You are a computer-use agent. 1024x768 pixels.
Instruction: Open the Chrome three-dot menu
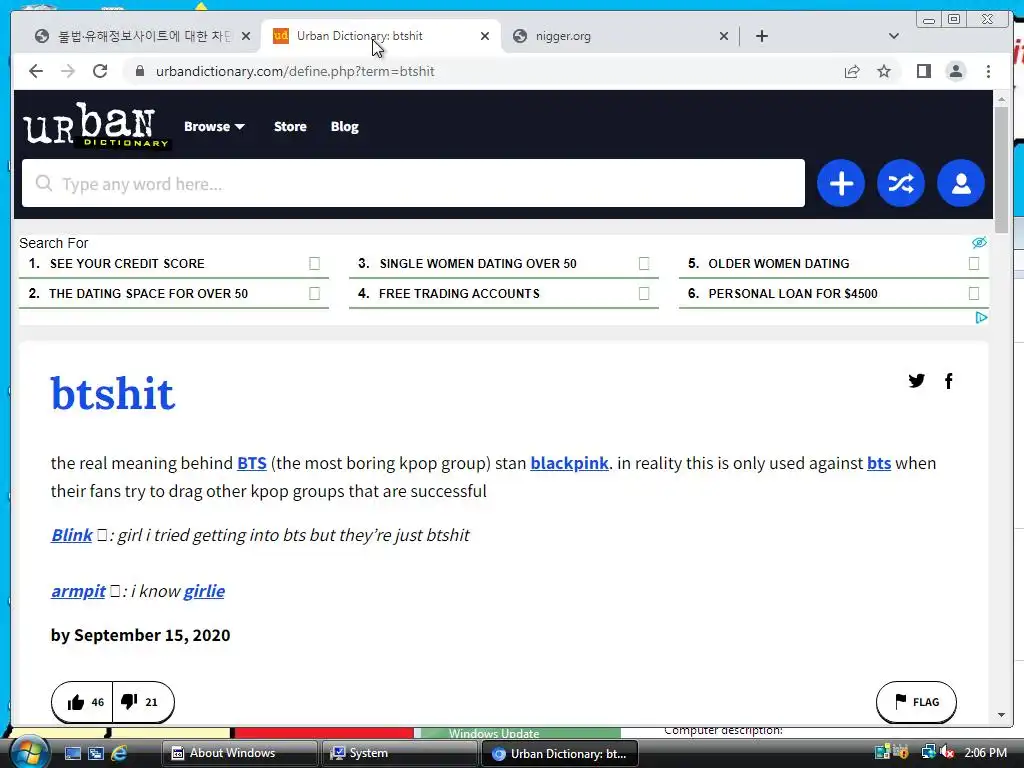[x=988, y=71]
